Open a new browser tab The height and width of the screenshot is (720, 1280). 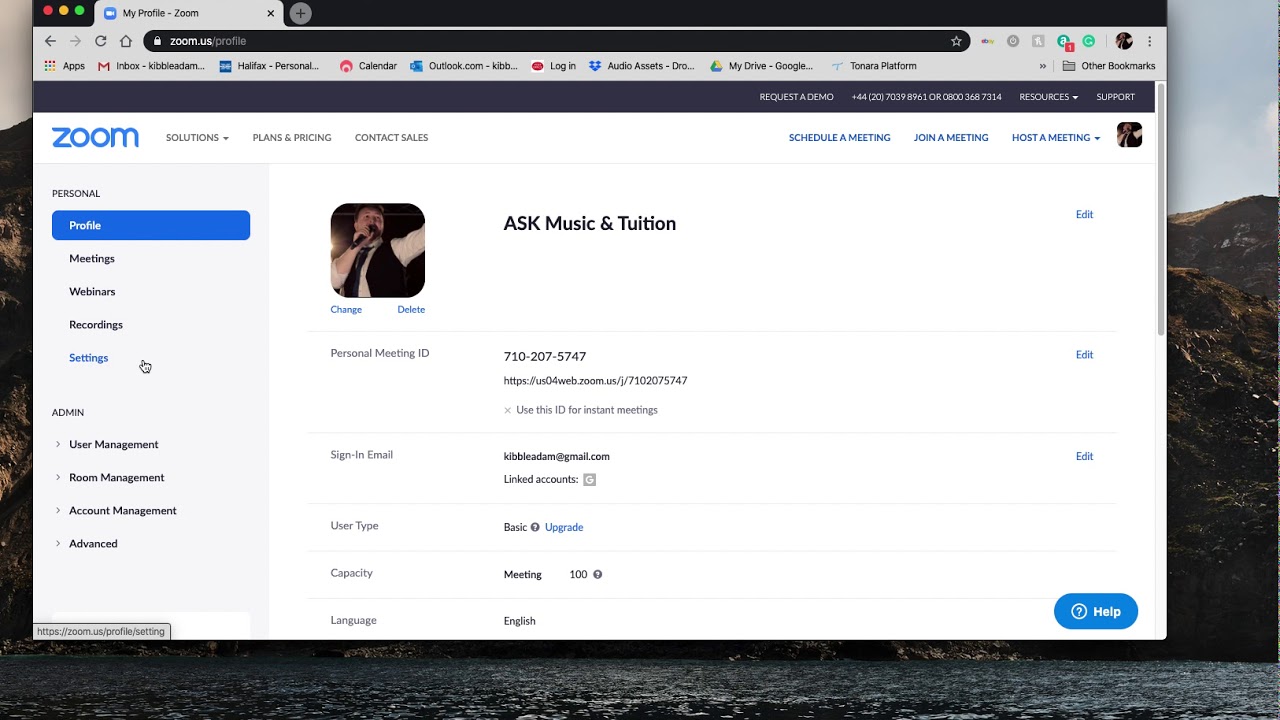click(x=300, y=13)
